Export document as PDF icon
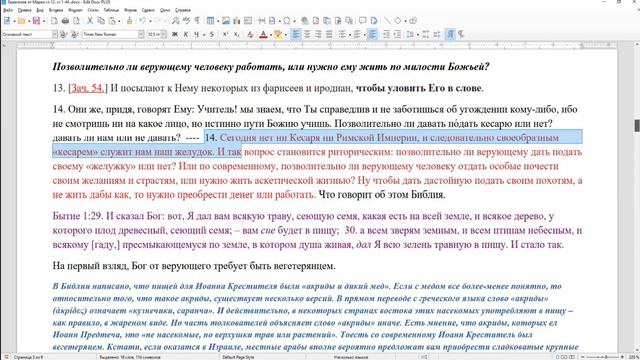Viewport: 640px width, 360px height. pyautogui.click(x=54, y=21)
